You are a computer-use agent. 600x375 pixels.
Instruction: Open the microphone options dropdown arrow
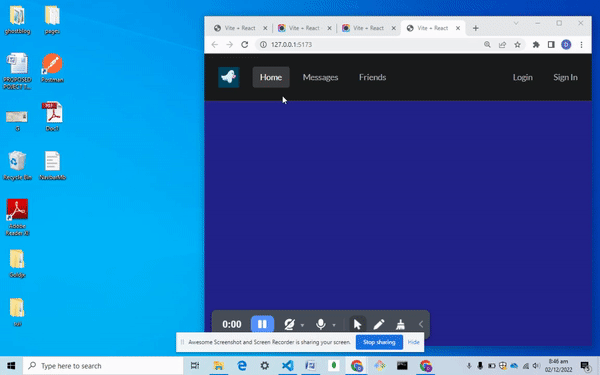[334, 325]
